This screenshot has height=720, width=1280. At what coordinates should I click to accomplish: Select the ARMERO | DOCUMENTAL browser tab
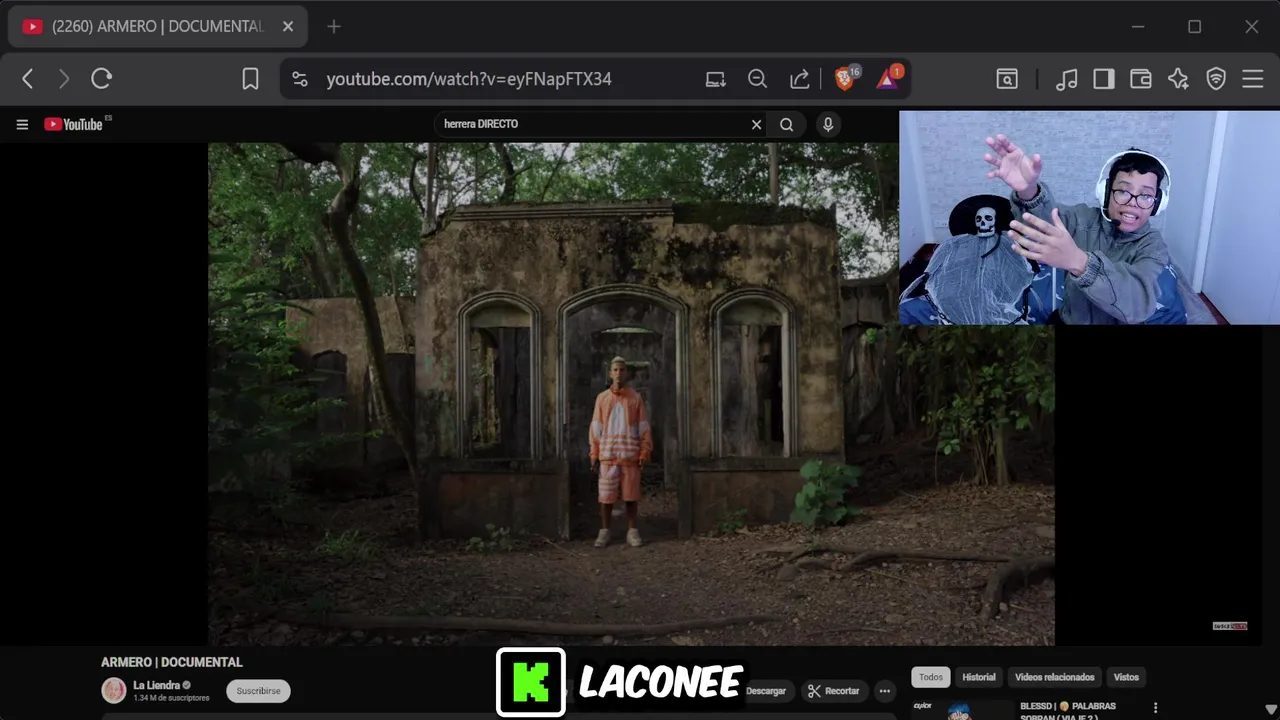[x=158, y=27]
